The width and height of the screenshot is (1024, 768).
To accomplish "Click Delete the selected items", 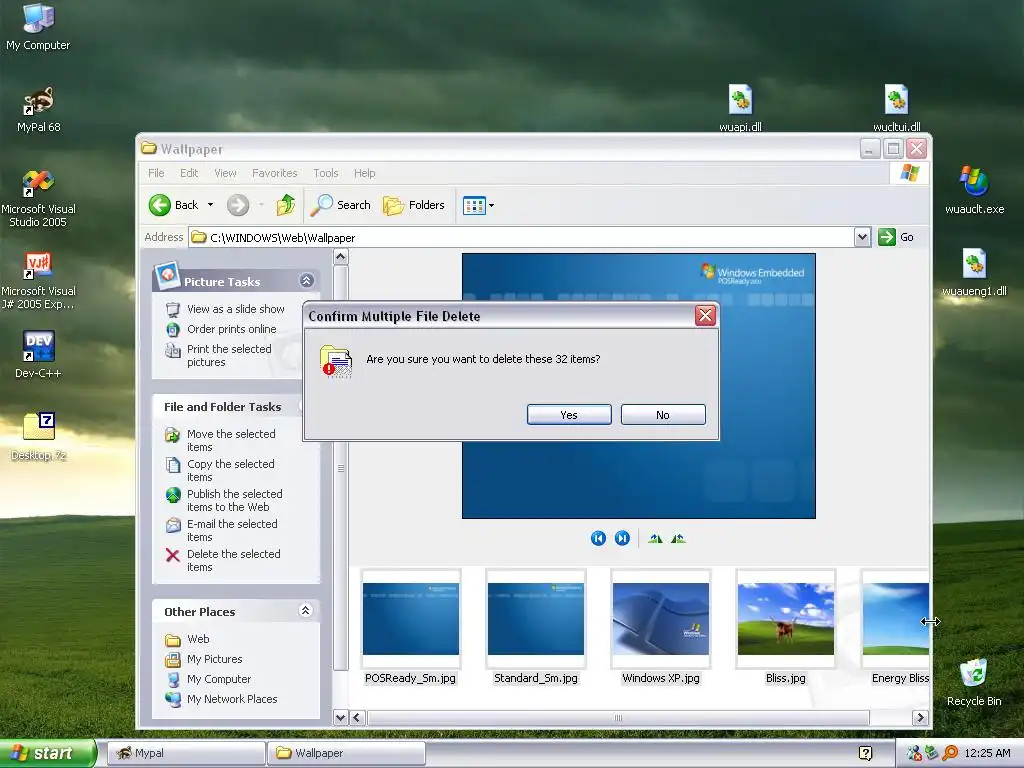I will (x=233, y=560).
